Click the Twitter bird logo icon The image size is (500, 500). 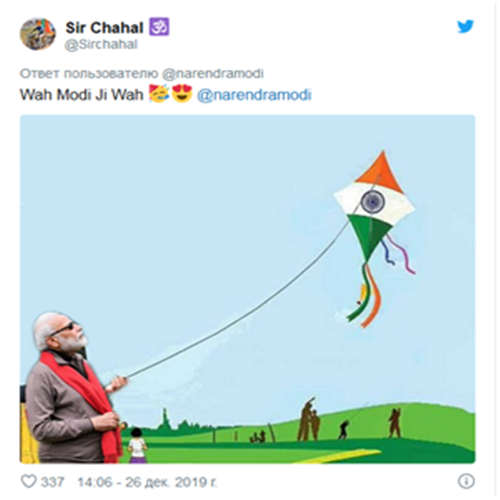coord(465,26)
